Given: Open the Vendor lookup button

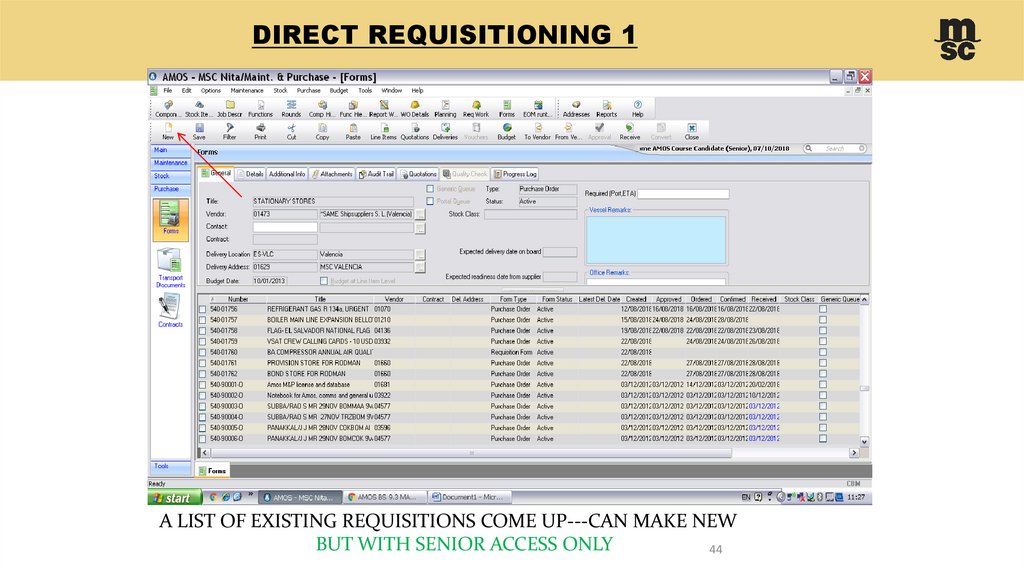Looking at the screenshot, I should pos(420,214).
